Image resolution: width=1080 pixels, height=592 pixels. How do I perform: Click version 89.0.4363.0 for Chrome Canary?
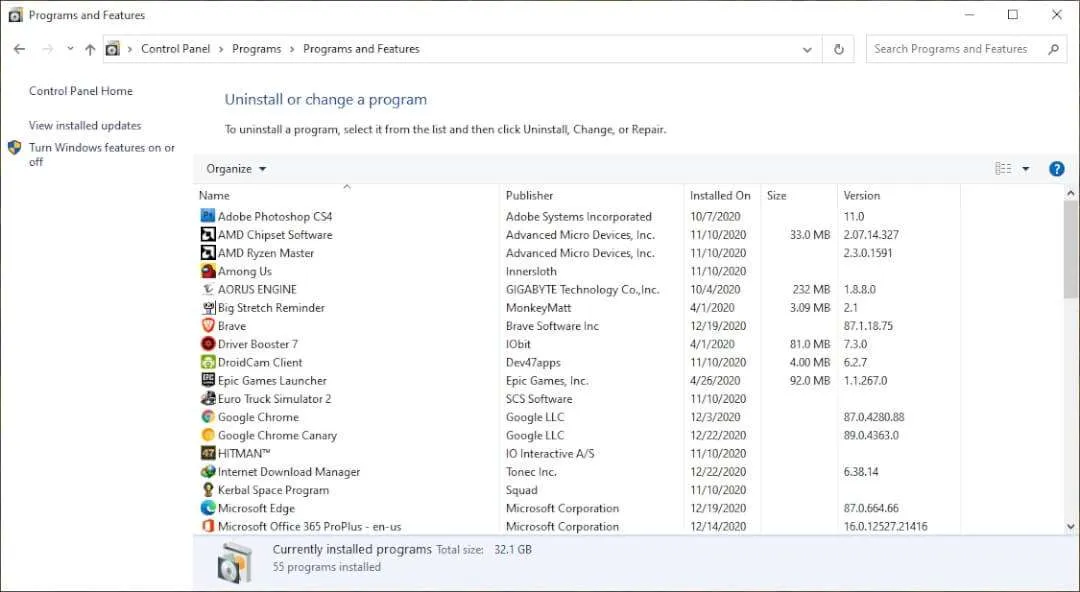click(x=871, y=435)
